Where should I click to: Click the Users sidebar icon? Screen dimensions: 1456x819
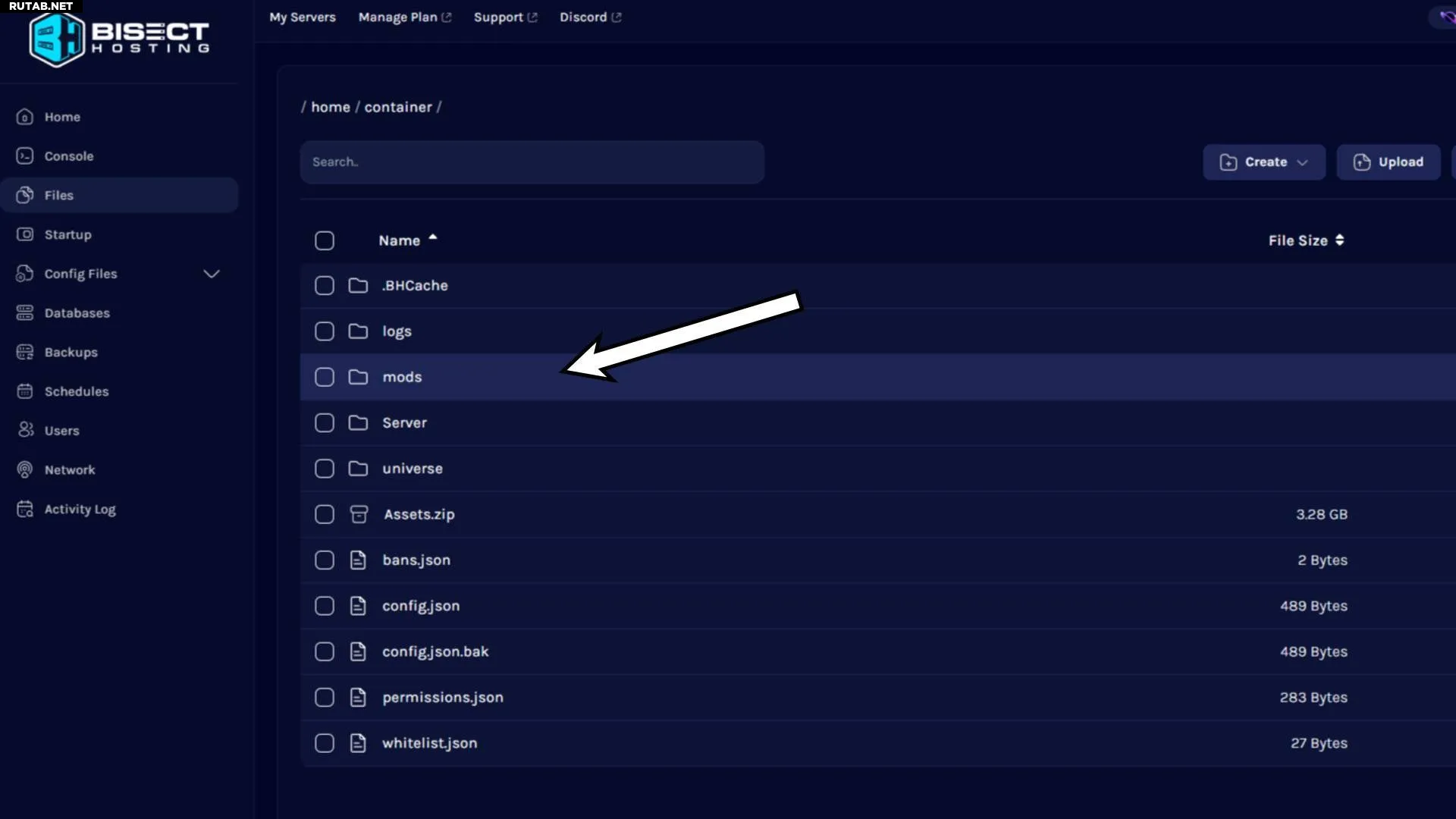click(x=25, y=430)
